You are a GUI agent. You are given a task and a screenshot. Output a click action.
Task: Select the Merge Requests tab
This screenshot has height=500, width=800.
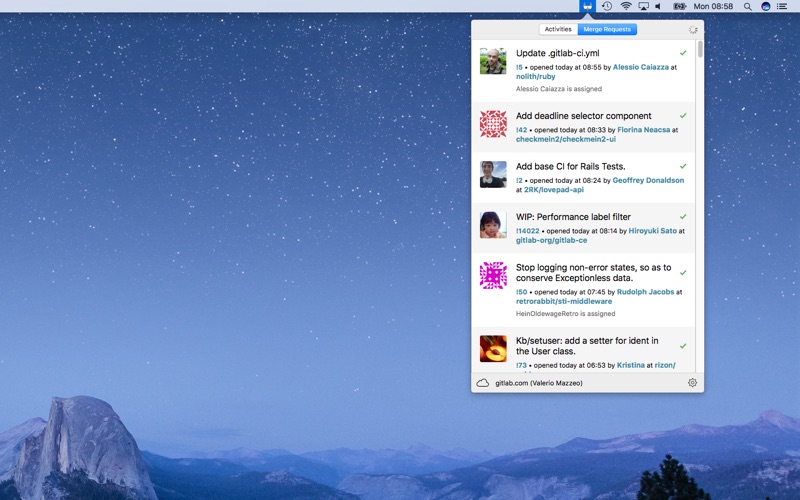[607, 29]
